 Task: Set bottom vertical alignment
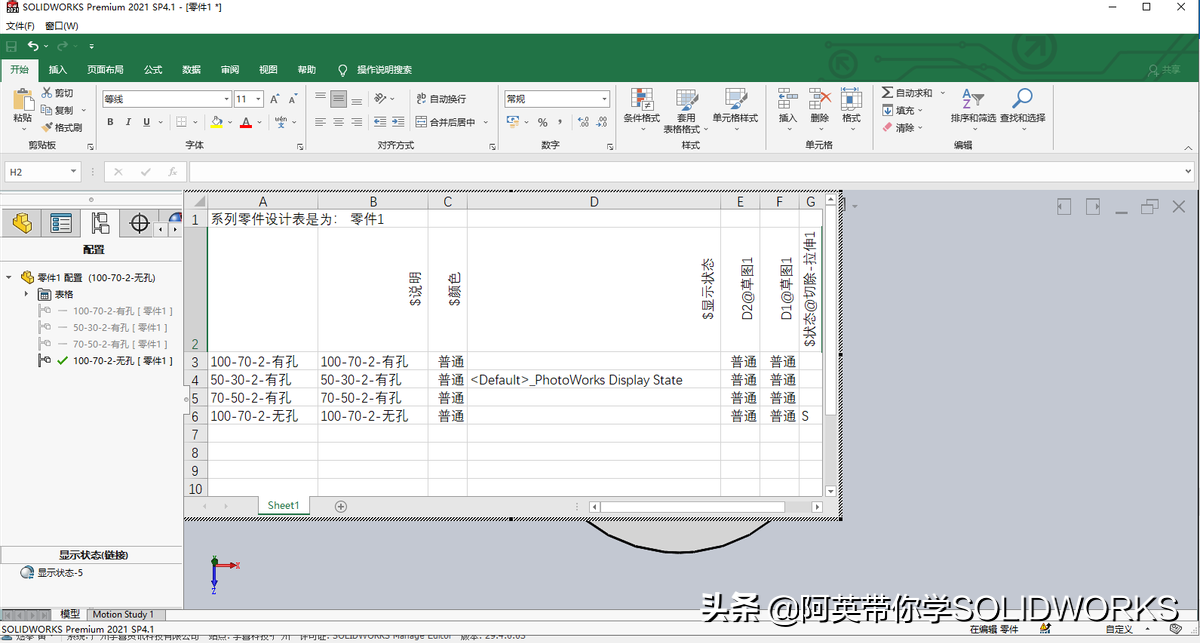357,99
